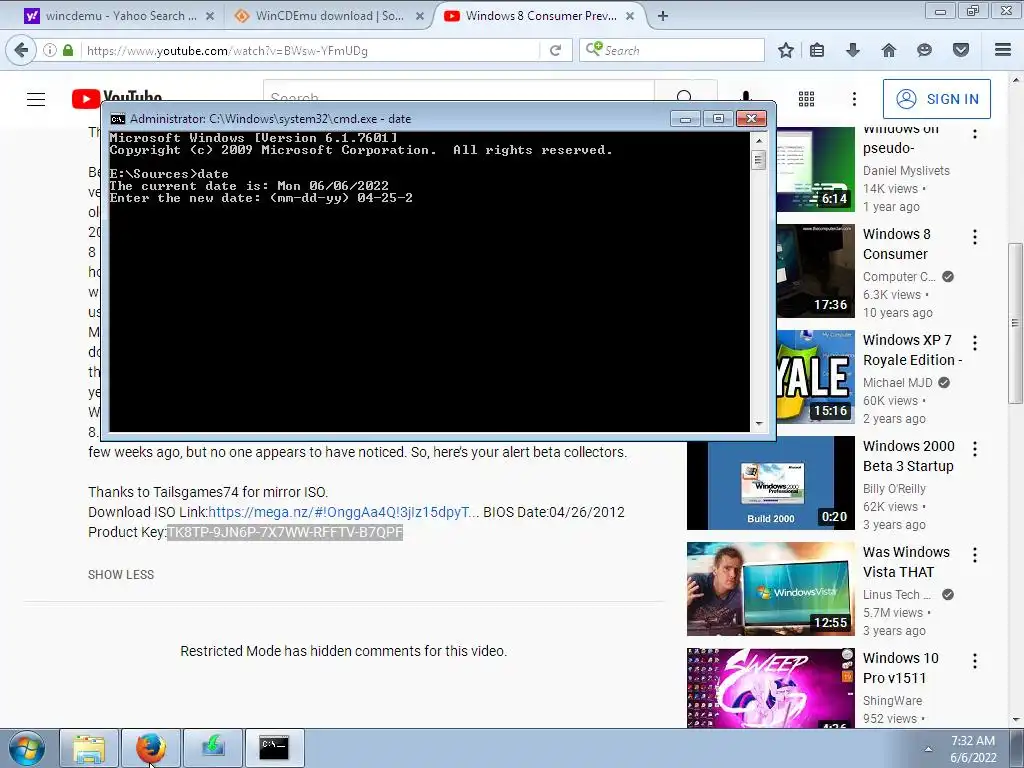This screenshot has height=768, width=1024.
Task: Close the wincdemu Yahoo Search tab
Action: pos(210,16)
